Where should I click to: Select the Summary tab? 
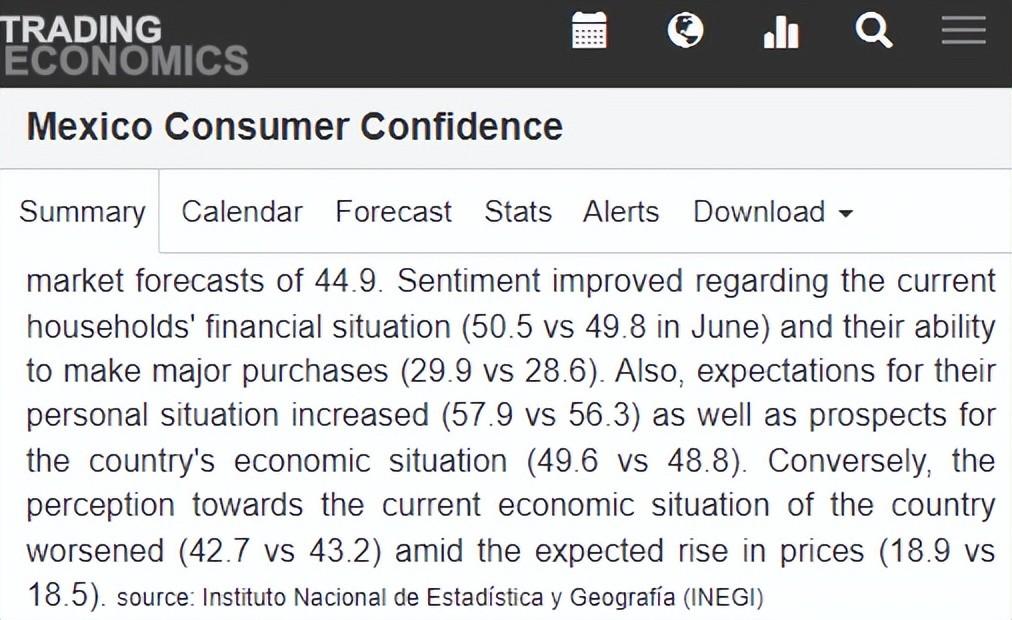[x=83, y=212]
